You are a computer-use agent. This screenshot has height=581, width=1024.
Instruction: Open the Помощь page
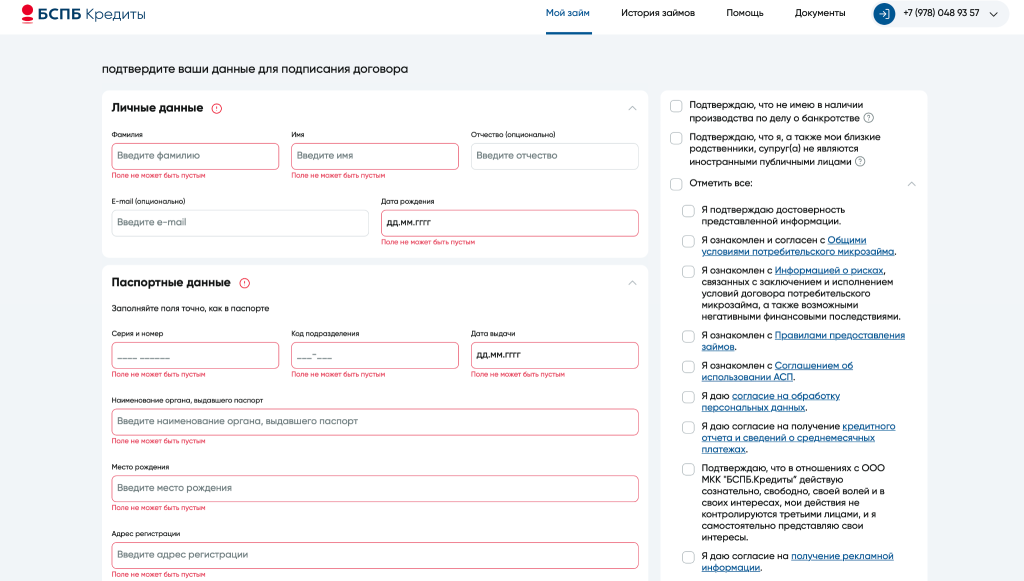tap(743, 15)
